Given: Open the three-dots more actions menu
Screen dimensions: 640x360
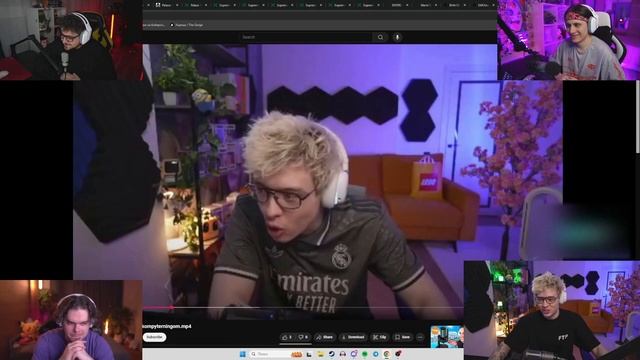Looking at the screenshot, I should coord(420,337).
